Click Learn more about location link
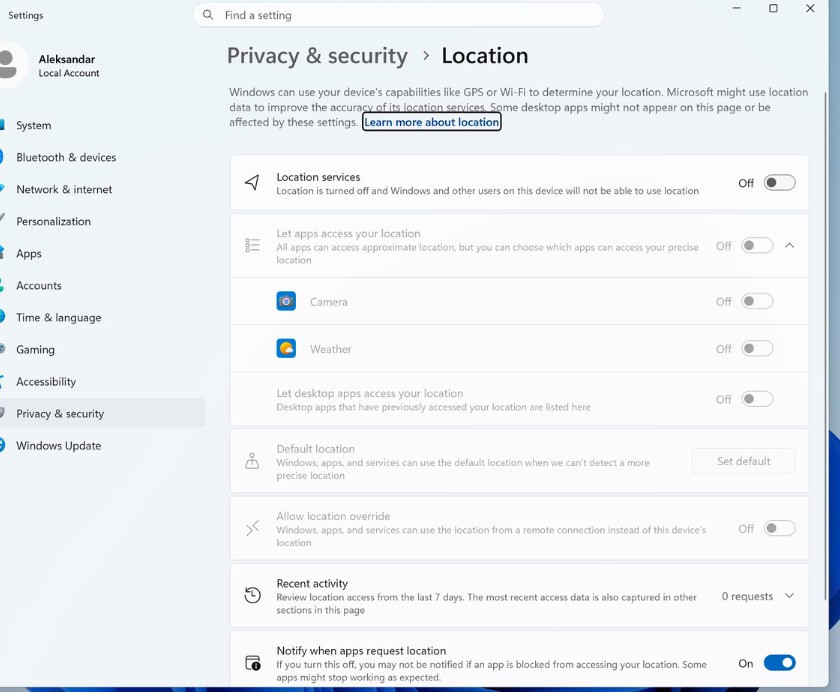Viewport: 840px width, 692px height. 432,122
